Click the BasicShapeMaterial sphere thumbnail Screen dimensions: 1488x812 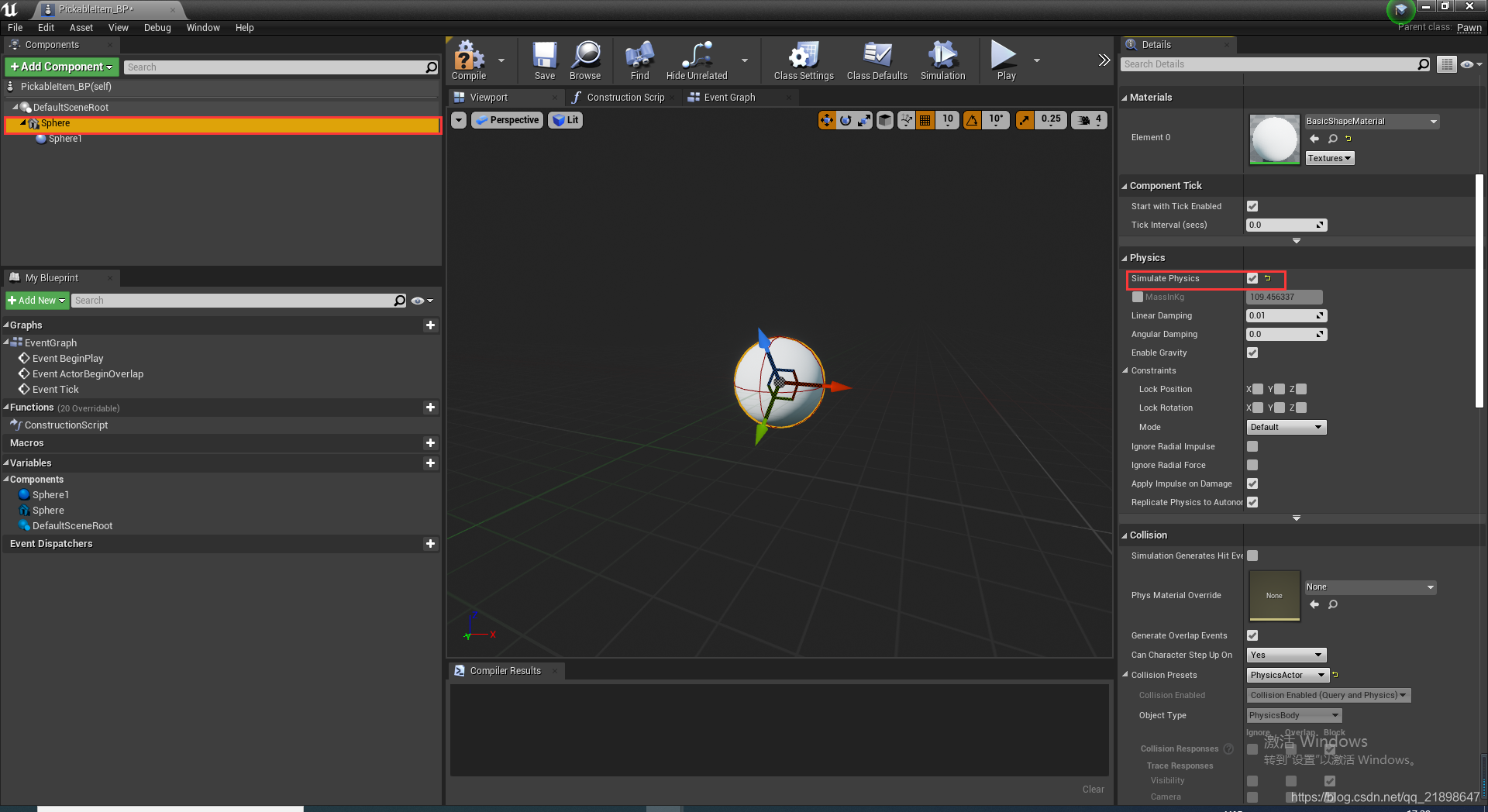(x=1273, y=139)
